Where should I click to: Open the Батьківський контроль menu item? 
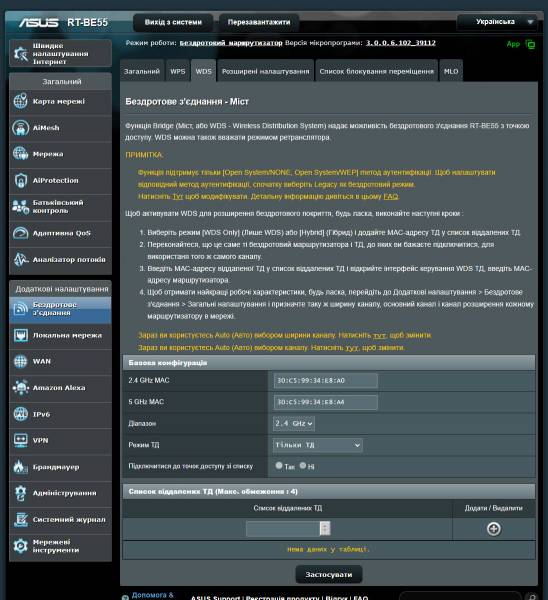tap(60, 207)
